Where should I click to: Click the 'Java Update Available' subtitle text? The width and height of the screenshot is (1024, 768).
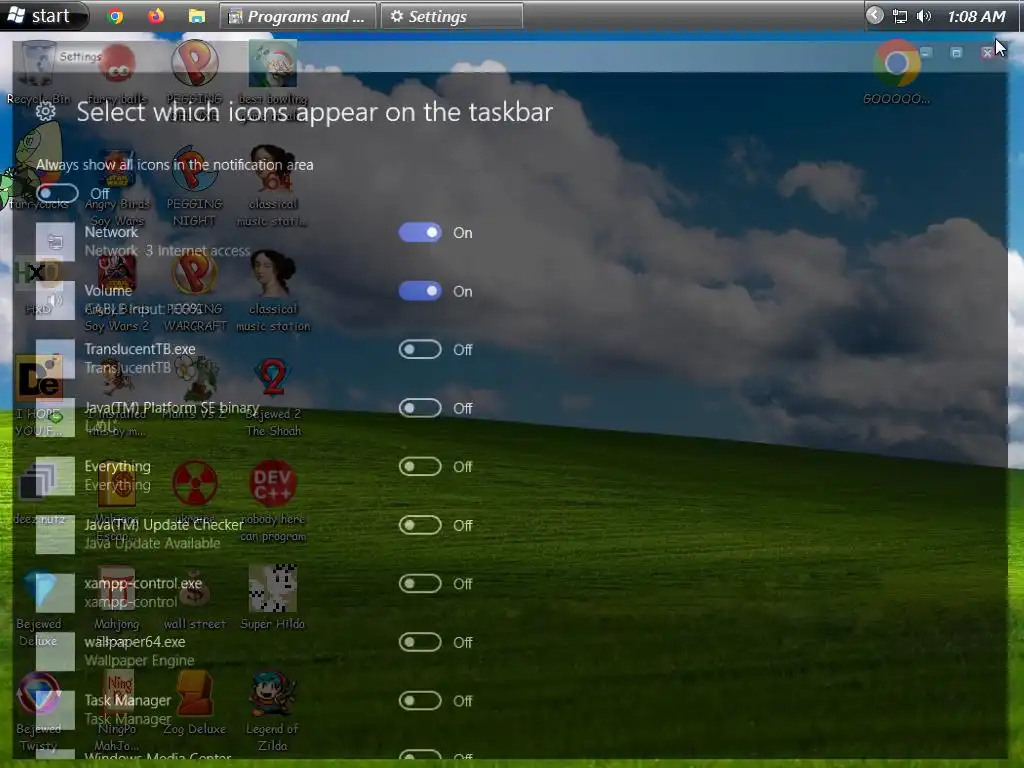(152, 543)
